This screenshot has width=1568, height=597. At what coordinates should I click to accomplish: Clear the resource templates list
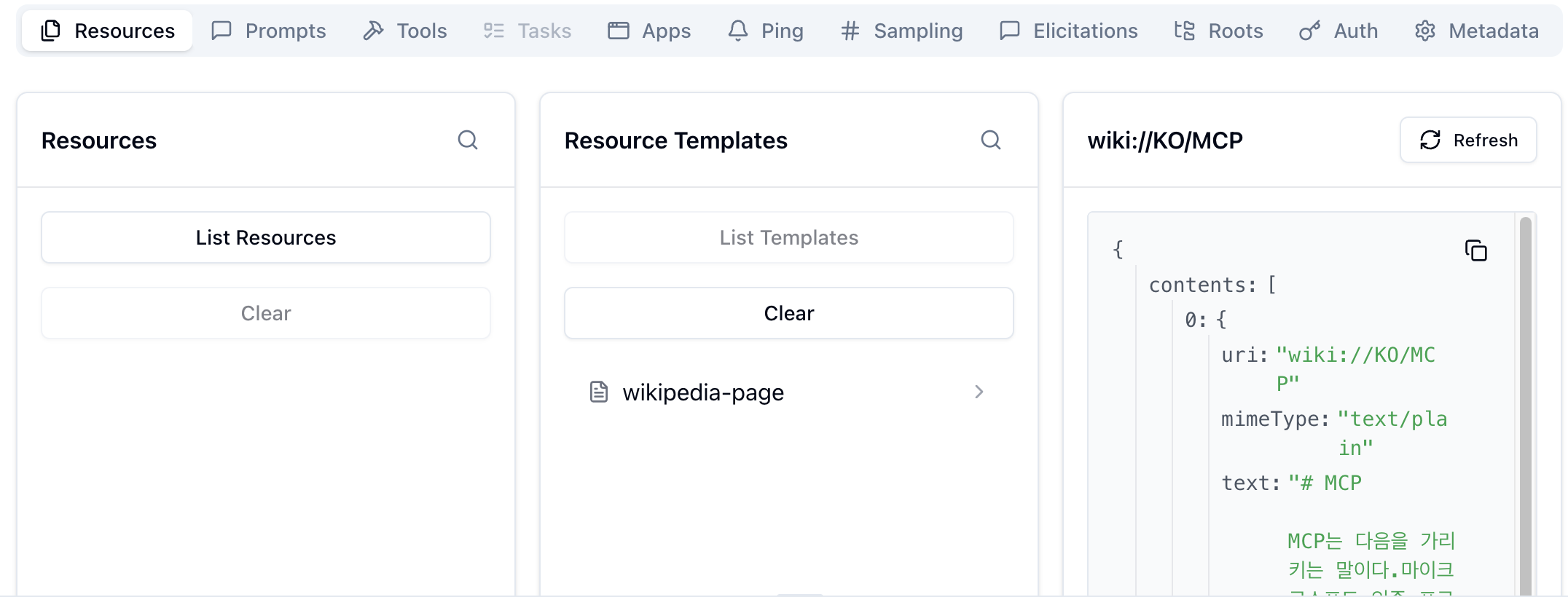click(x=788, y=313)
